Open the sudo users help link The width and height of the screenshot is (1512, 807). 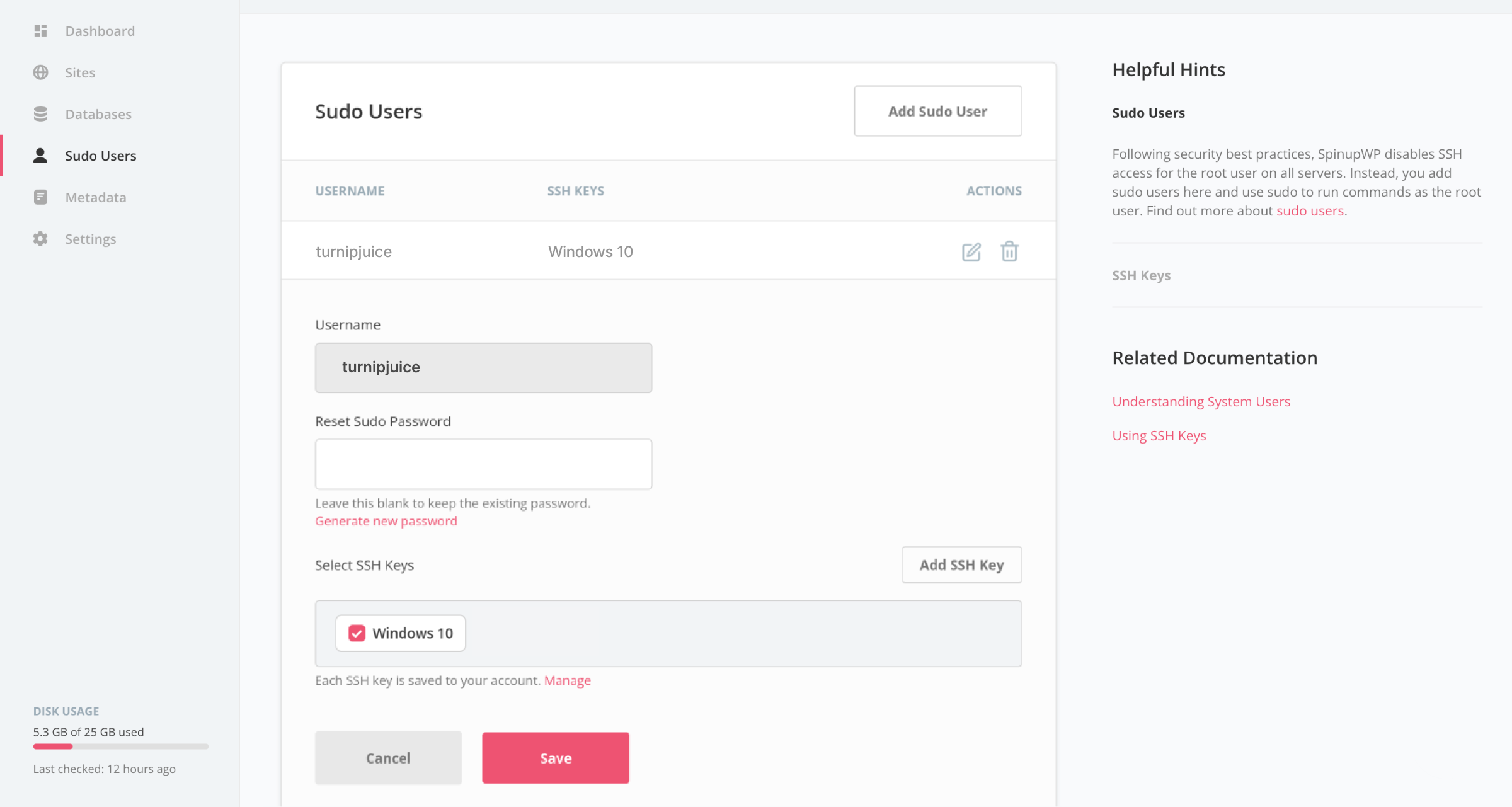point(1310,210)
